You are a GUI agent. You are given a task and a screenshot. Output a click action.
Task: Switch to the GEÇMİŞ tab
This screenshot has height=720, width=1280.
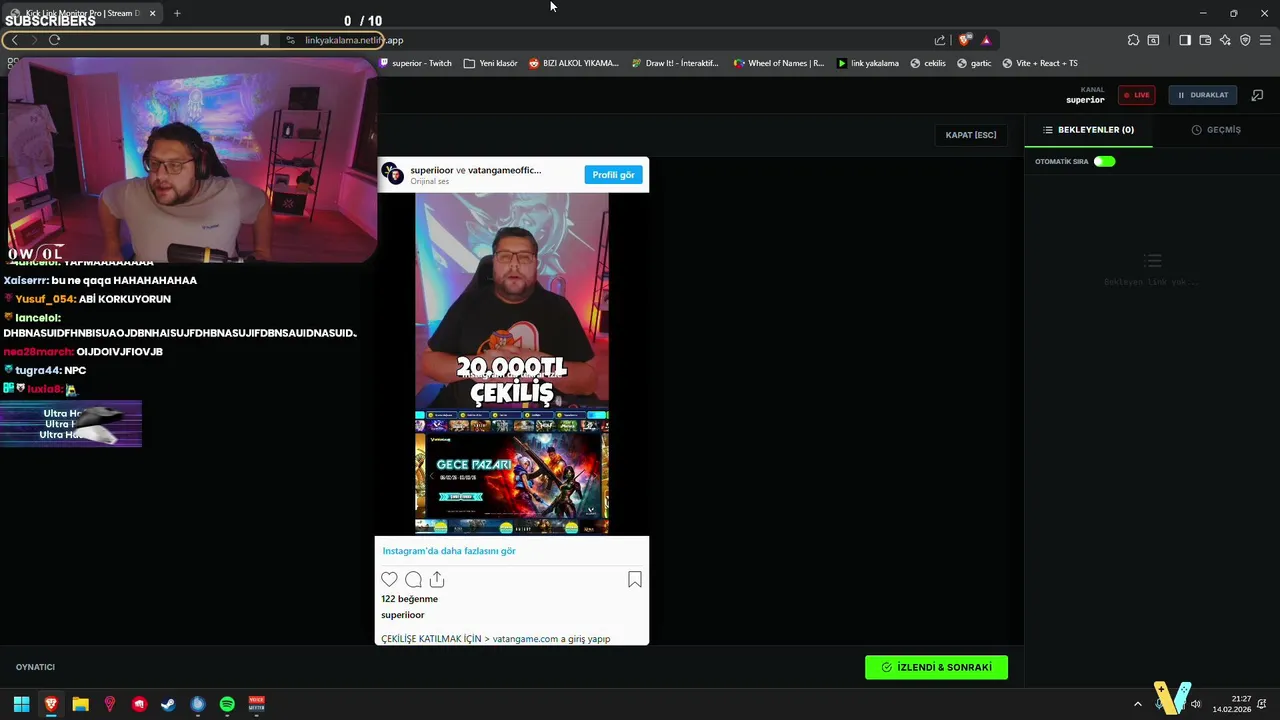tap(1216, 130)
